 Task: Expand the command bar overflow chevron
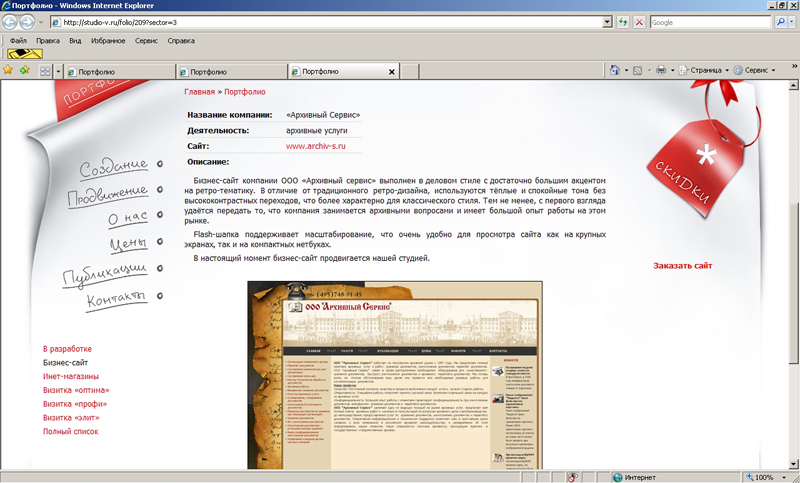[794, 66]
